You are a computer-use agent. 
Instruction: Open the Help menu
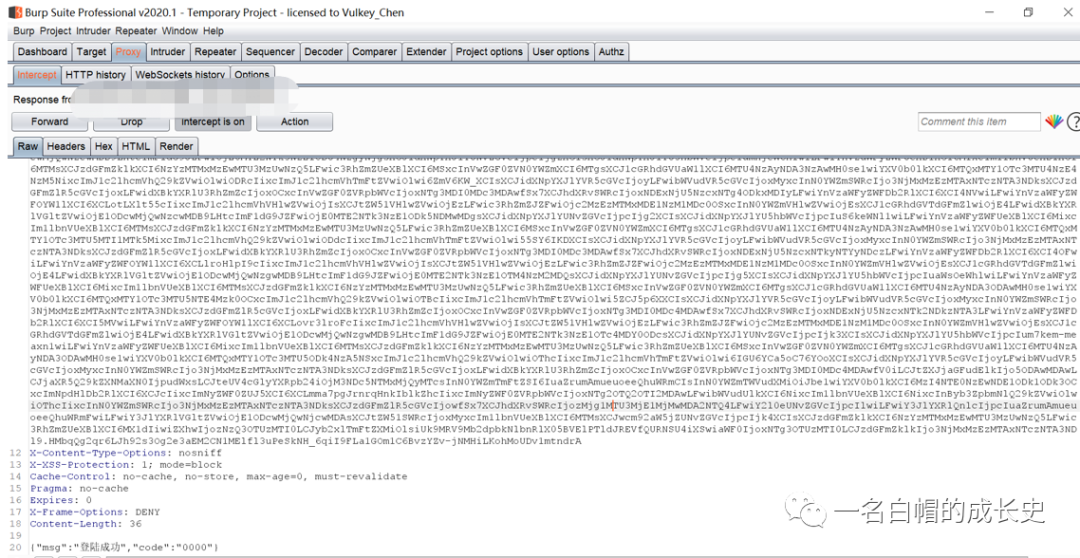[x=214, y=31]
